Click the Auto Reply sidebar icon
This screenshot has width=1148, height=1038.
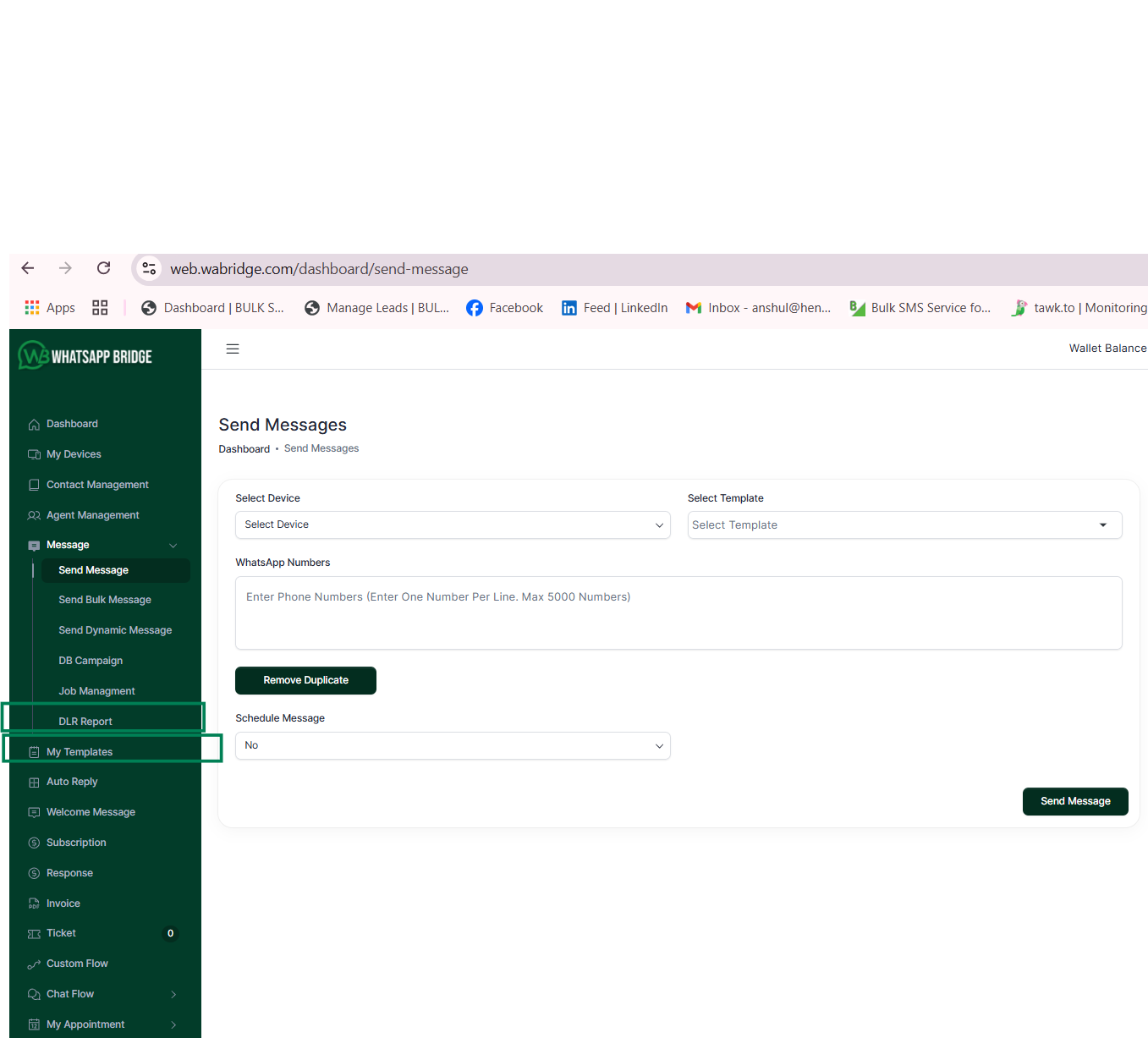(x=34, y=783)
